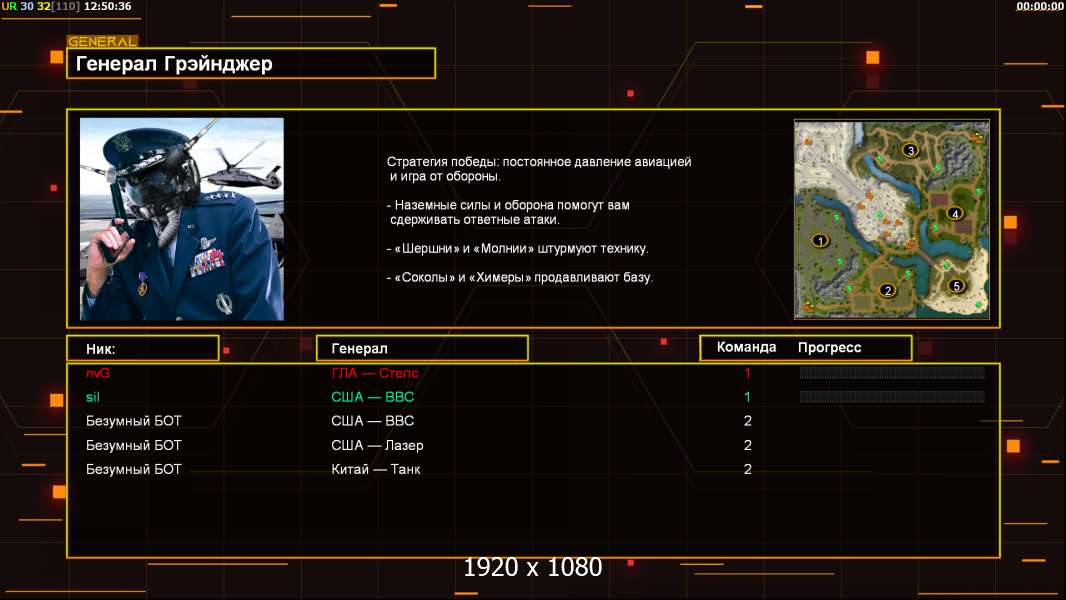Click the General Granger portrait image
Viewport: 1066px width, 600px height.
182,219
